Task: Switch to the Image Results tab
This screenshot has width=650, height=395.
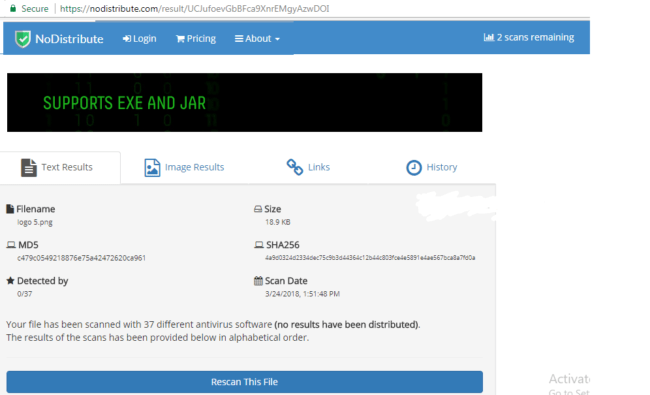Action: point(184,167)
